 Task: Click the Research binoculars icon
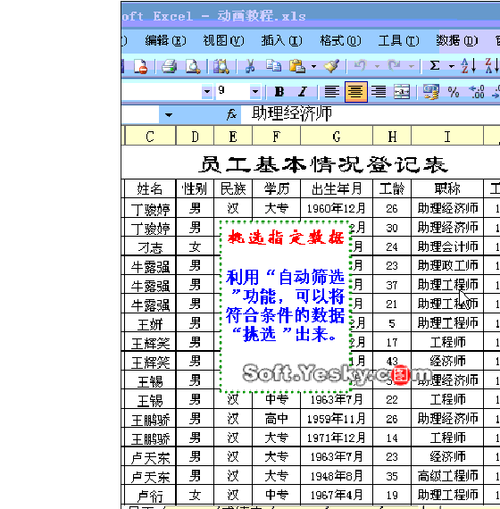[x=221, y=66]
